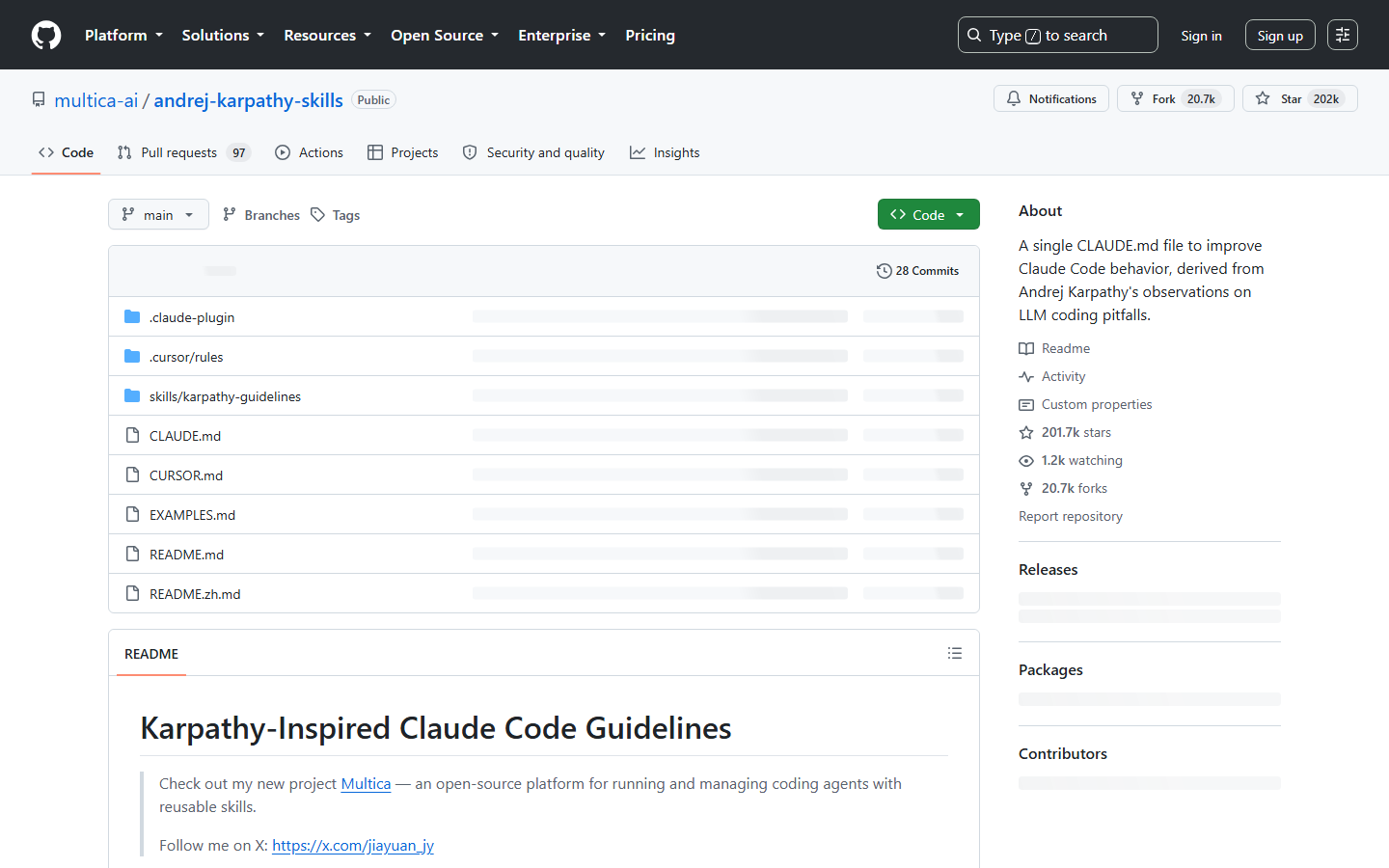The height and width of the screenshot is (868, 1389).
Task: Open the main branch selector dropdown
Action: coord(158,214)
